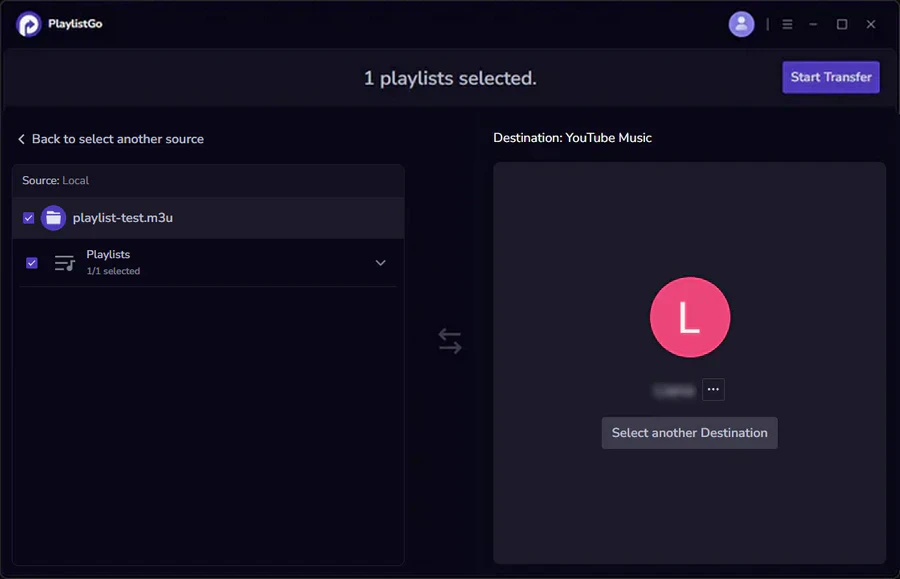Open the hamburger menu in title bar

click(x=787, y=24)
